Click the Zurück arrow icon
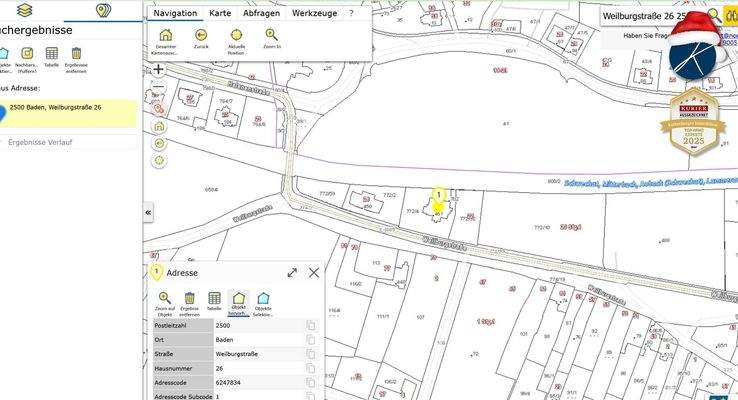 (201, 35)
